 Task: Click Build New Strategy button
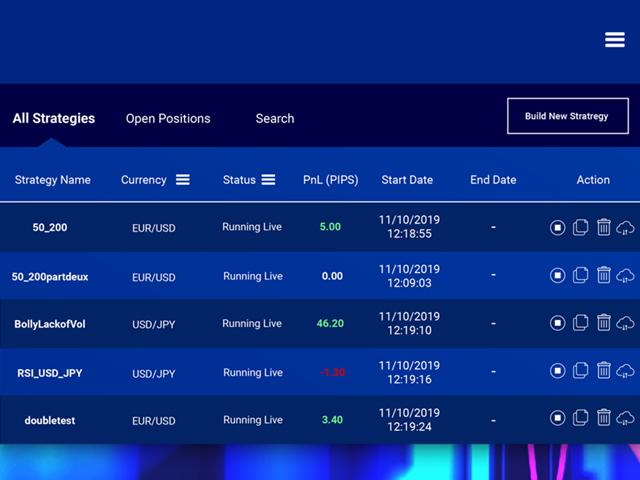click(566, 116)
